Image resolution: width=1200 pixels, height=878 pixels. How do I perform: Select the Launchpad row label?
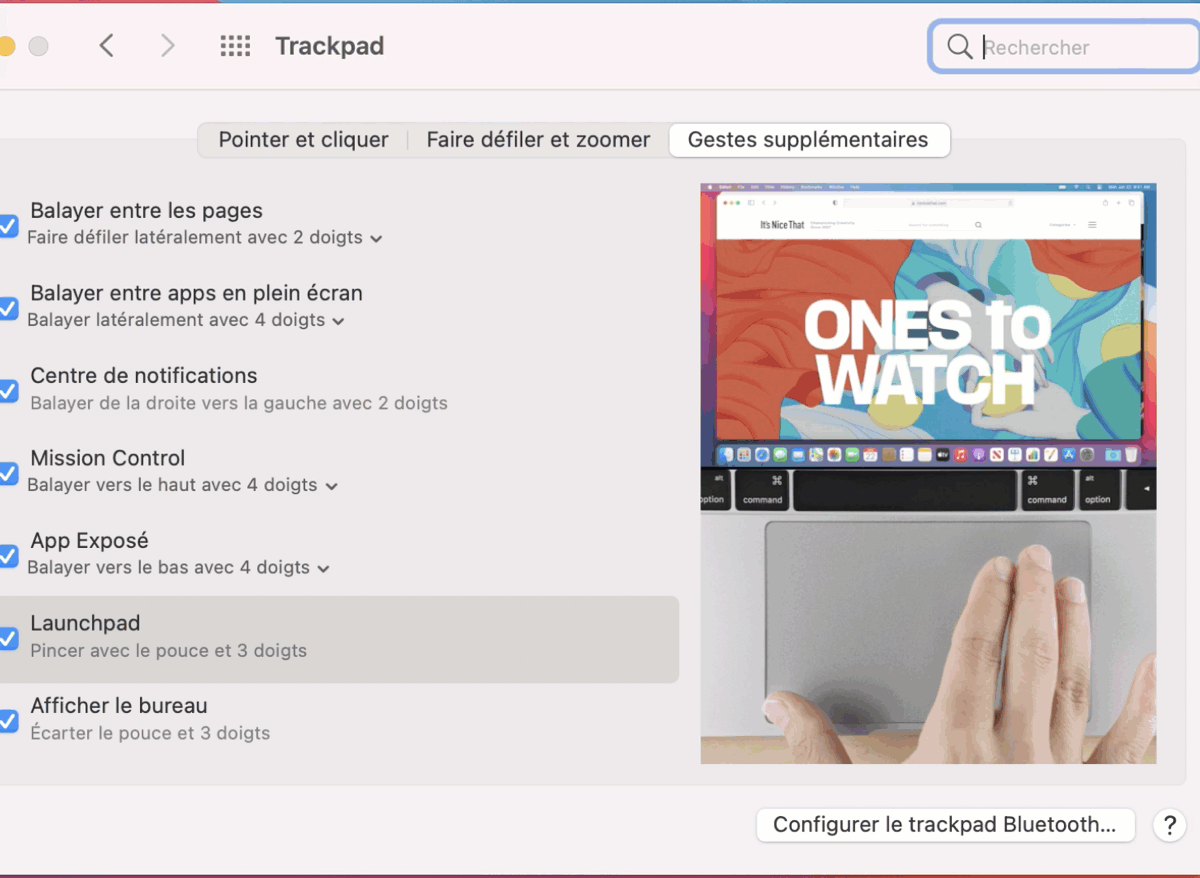[85, 623]
